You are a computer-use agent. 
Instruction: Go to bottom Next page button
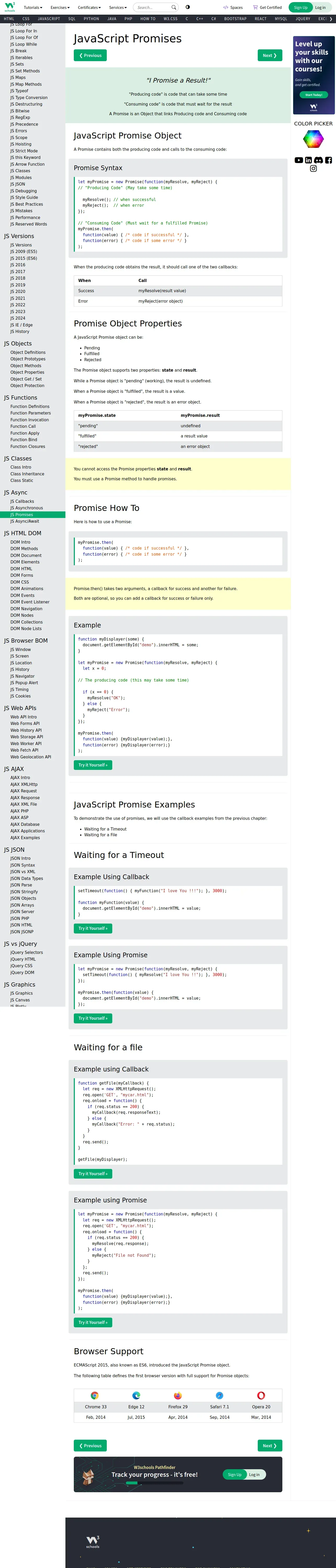[x=270, y=1446]
